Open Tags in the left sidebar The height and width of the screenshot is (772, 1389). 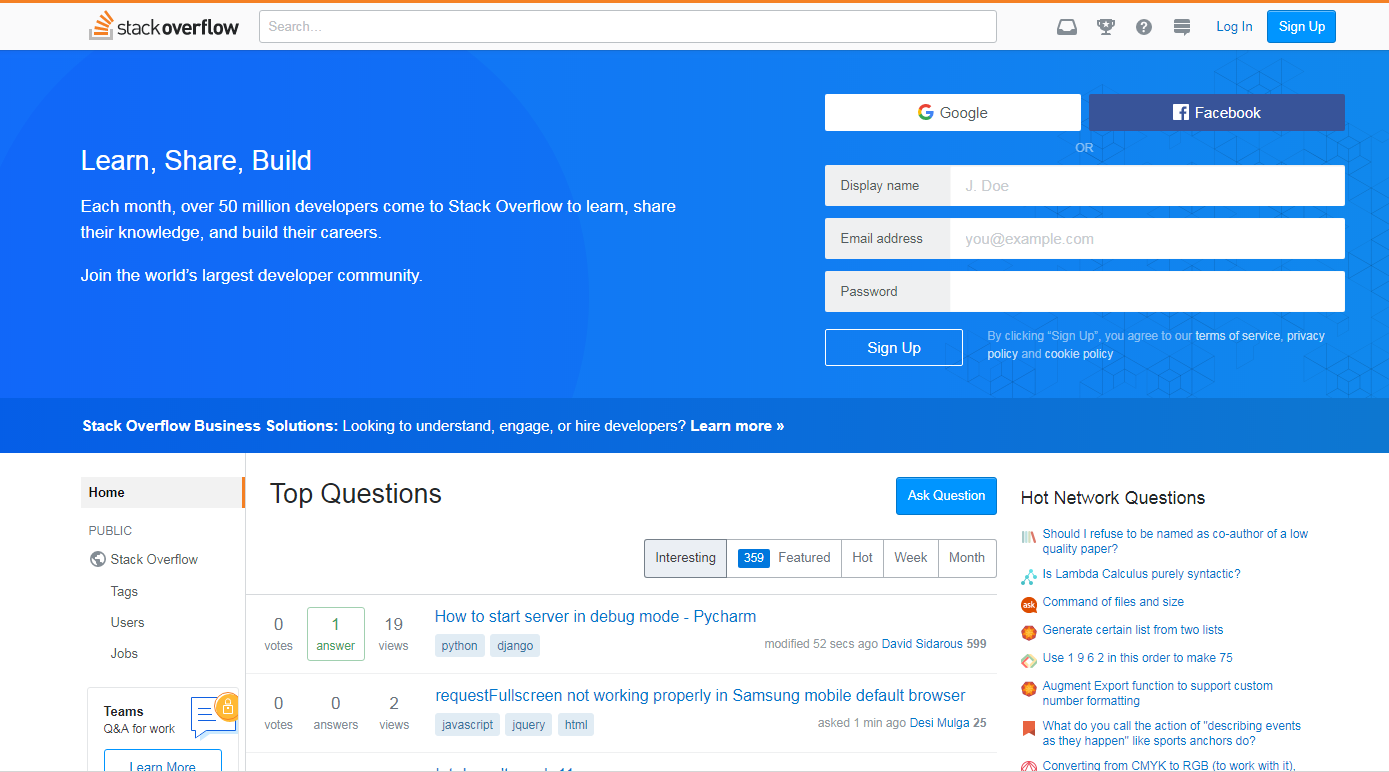pos(124,591)
